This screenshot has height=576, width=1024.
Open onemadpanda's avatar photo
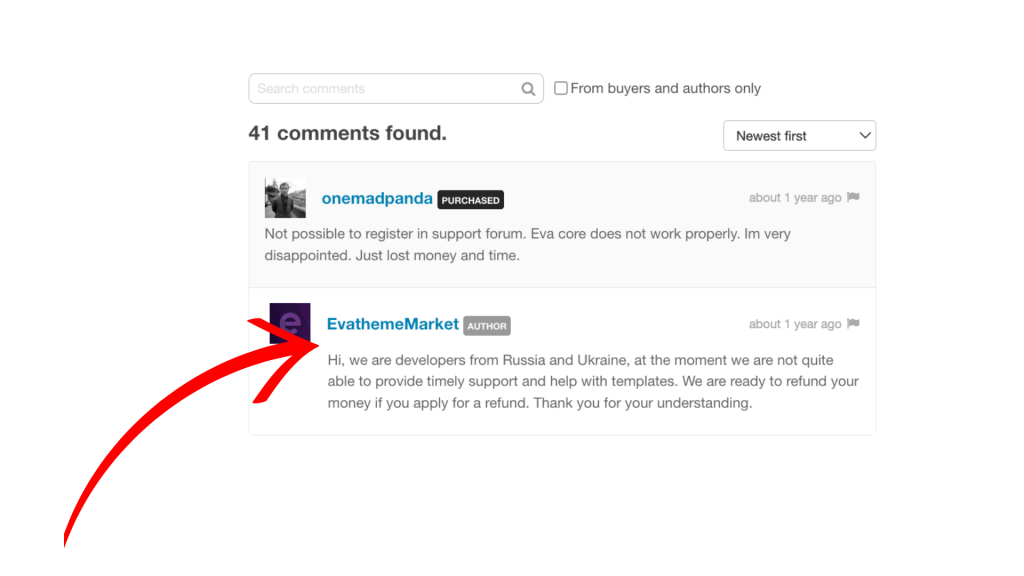[x=285, y=198]
